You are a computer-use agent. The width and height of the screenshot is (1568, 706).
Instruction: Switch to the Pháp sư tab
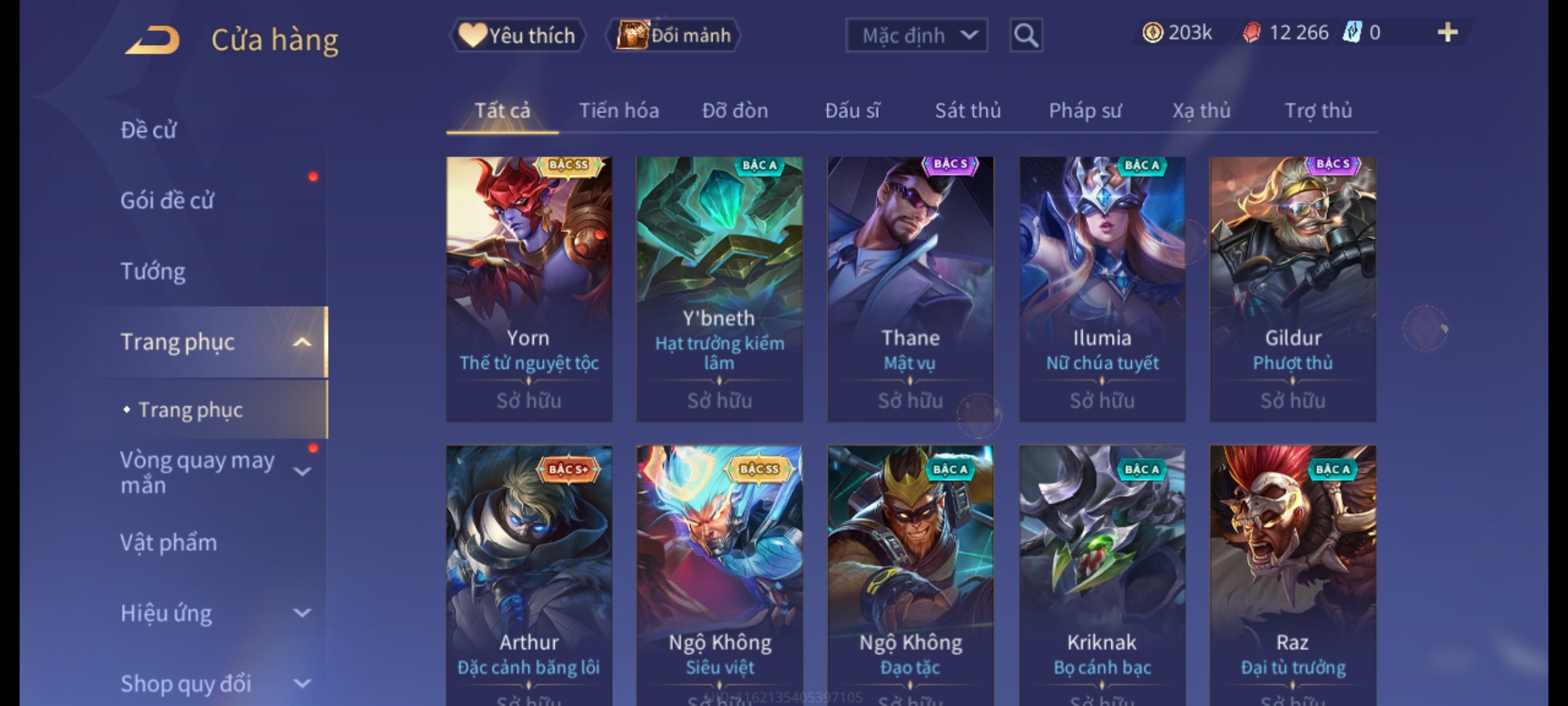point(1085,110)
